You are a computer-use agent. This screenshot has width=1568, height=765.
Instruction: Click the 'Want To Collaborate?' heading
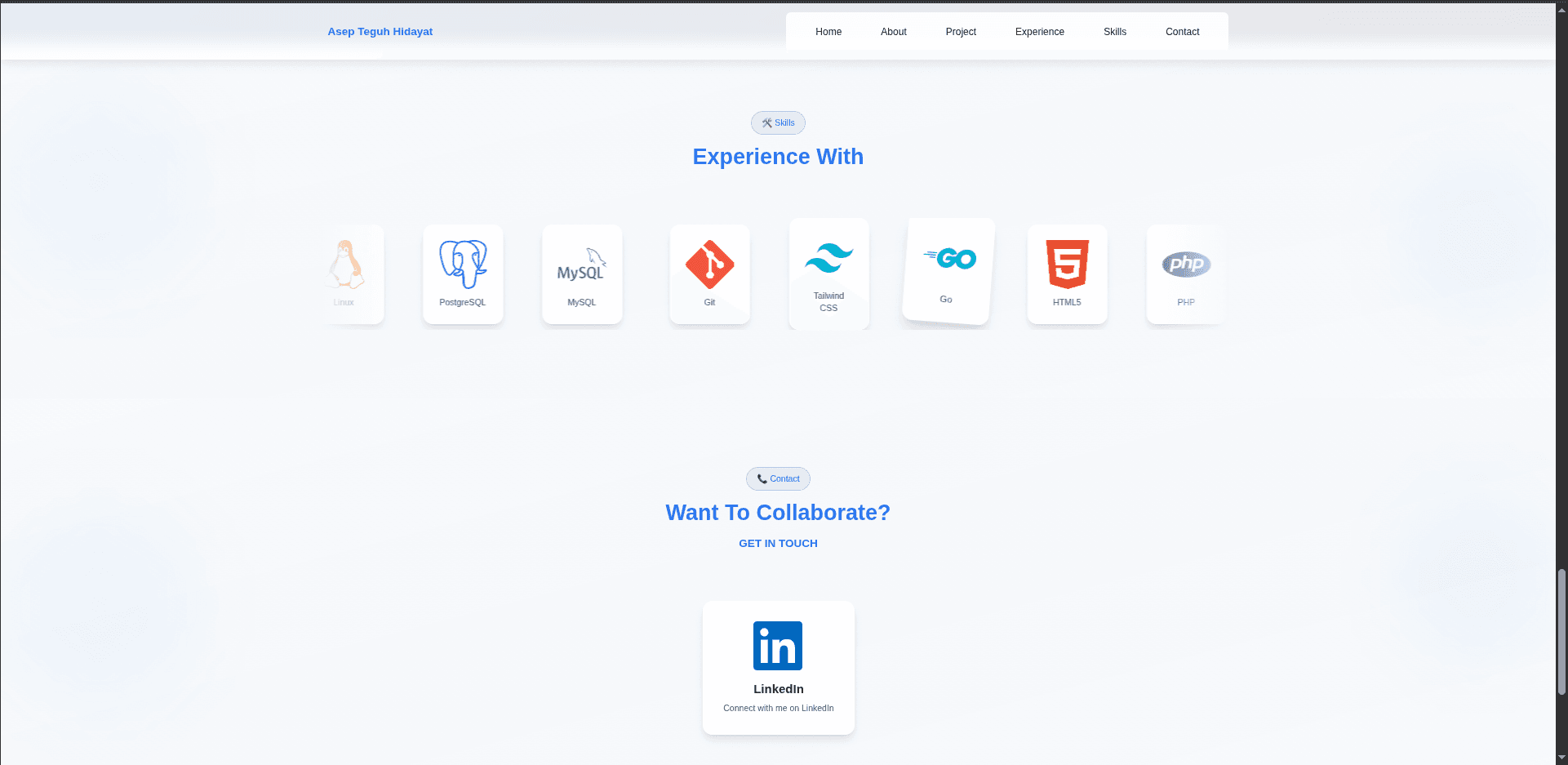(x=778, y=513)
